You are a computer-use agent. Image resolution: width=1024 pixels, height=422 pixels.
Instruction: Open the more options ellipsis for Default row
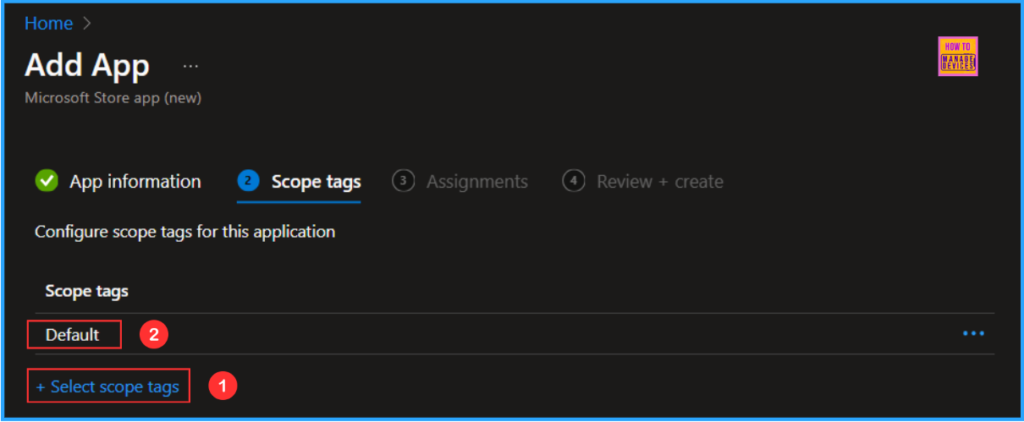coord(973,334)
